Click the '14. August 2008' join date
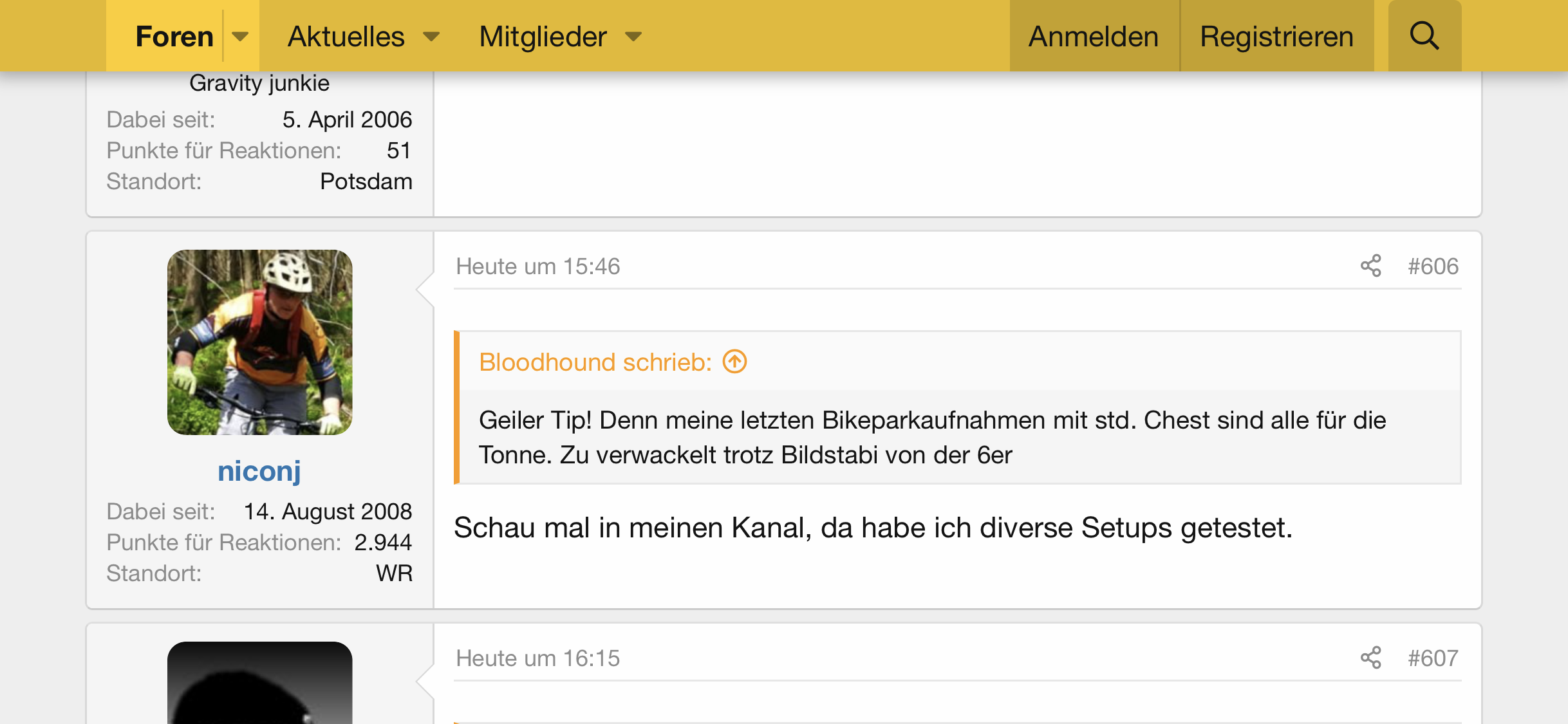This screenshot has width=1568, height=724. pyautogui.click(x=328, y=512)
